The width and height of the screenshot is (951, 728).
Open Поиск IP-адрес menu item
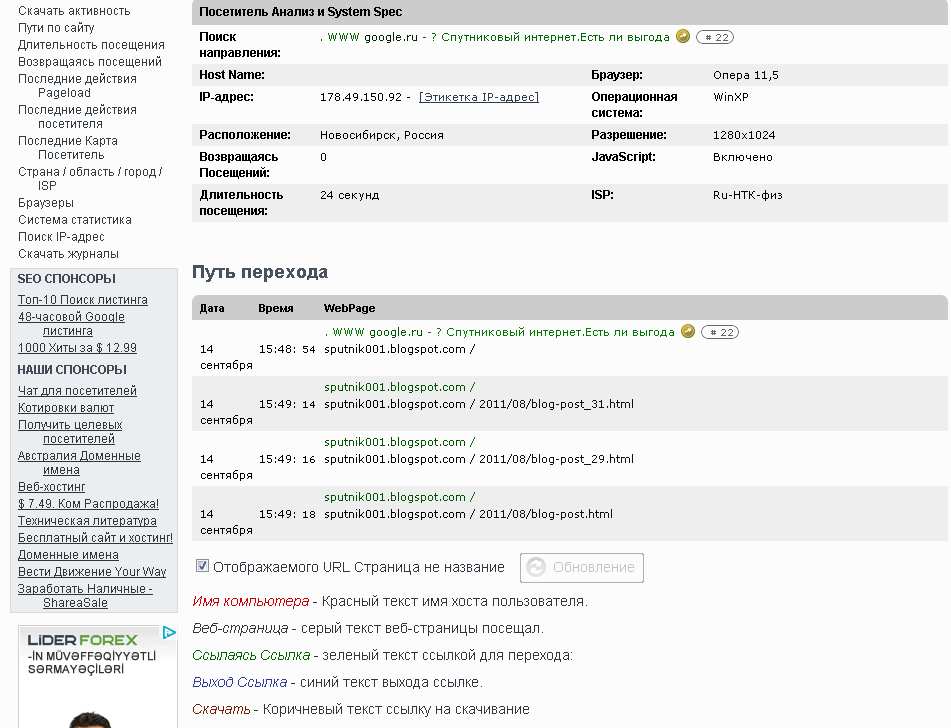(x=61, y=237)
